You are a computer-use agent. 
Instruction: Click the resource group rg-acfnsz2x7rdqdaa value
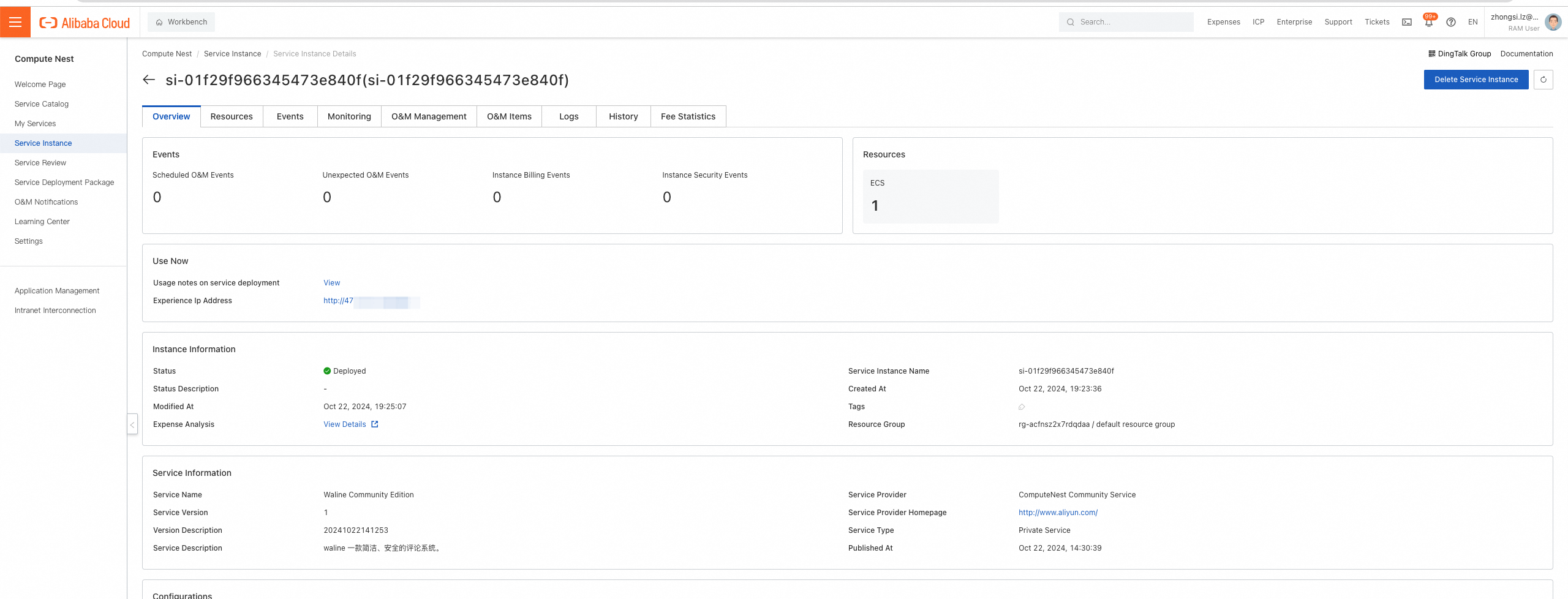pyautogui.click(x=1096, y=424)
